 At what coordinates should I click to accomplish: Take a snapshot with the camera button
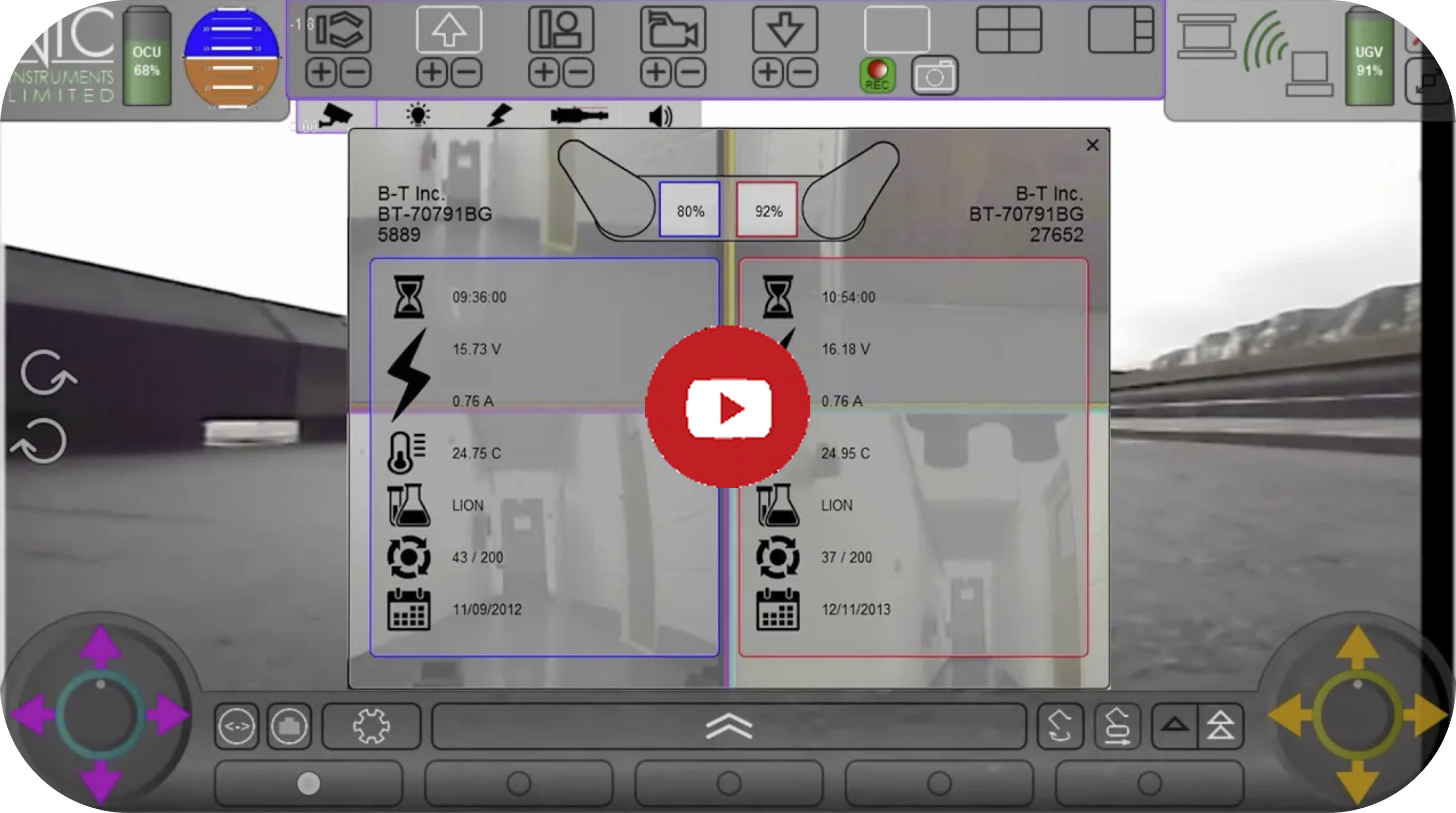pyautogui.click(x=934, y=75)
